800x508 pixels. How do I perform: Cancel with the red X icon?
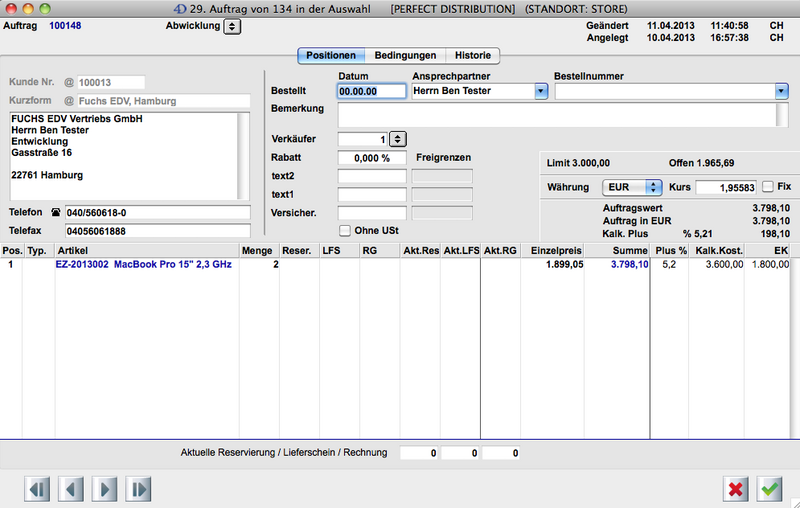point(736,489)
